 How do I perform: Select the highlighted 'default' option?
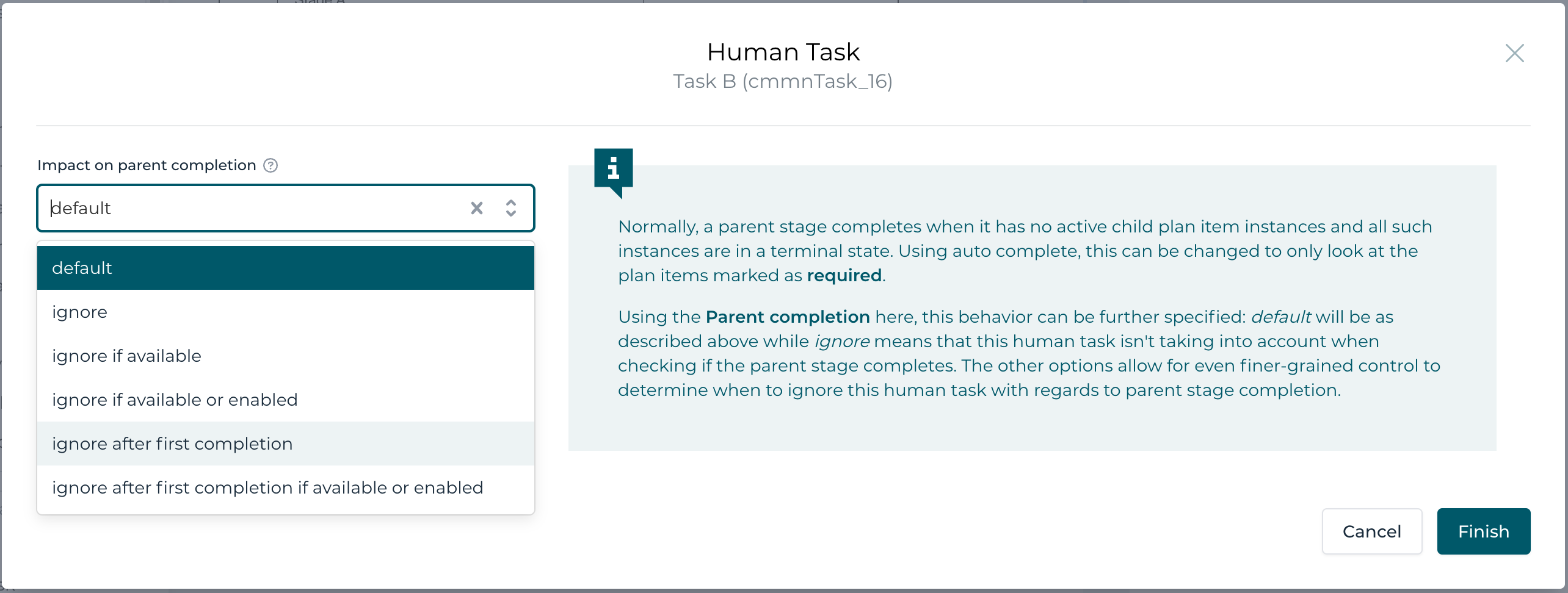[x=285, y=268]
